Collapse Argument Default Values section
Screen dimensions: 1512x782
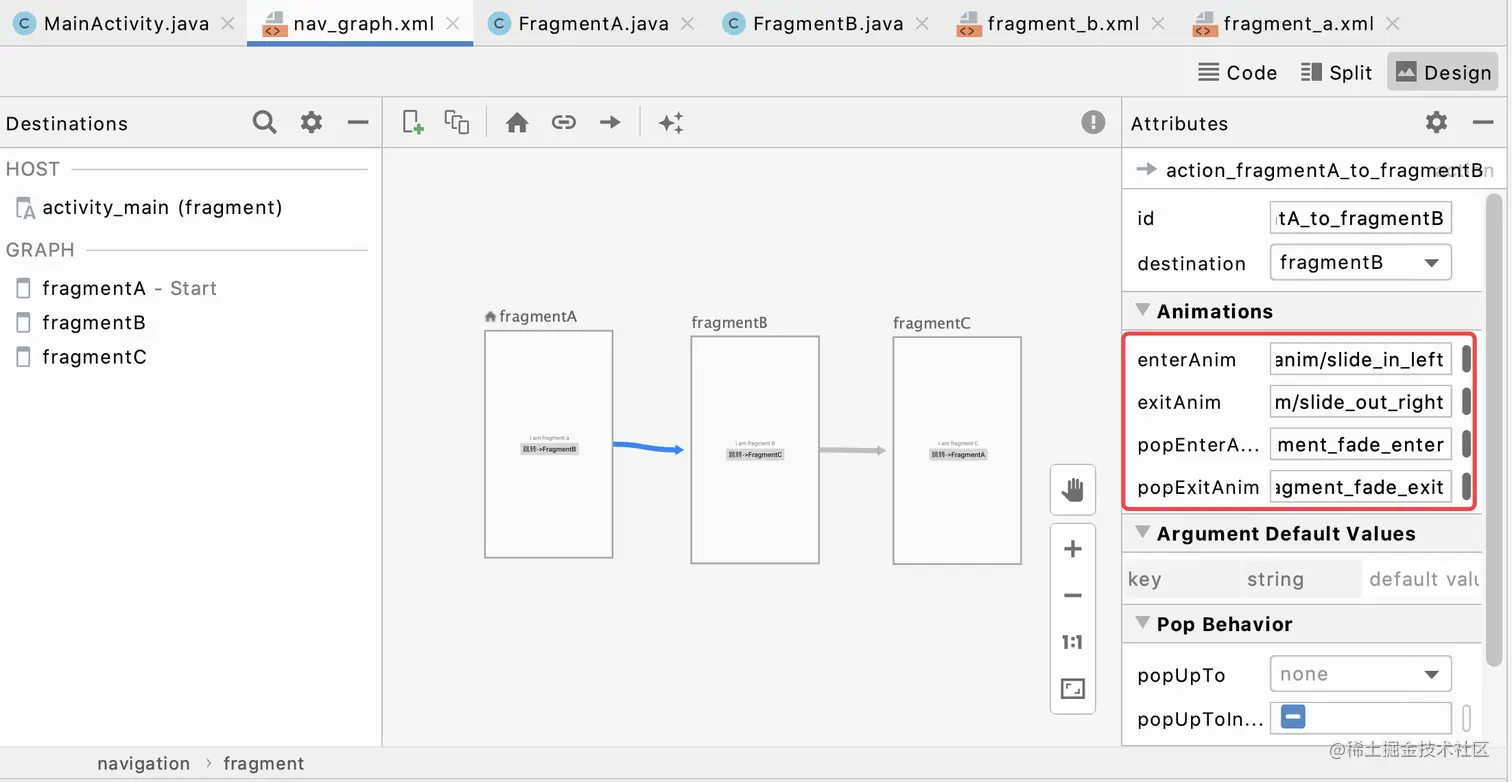point(1143,533)
